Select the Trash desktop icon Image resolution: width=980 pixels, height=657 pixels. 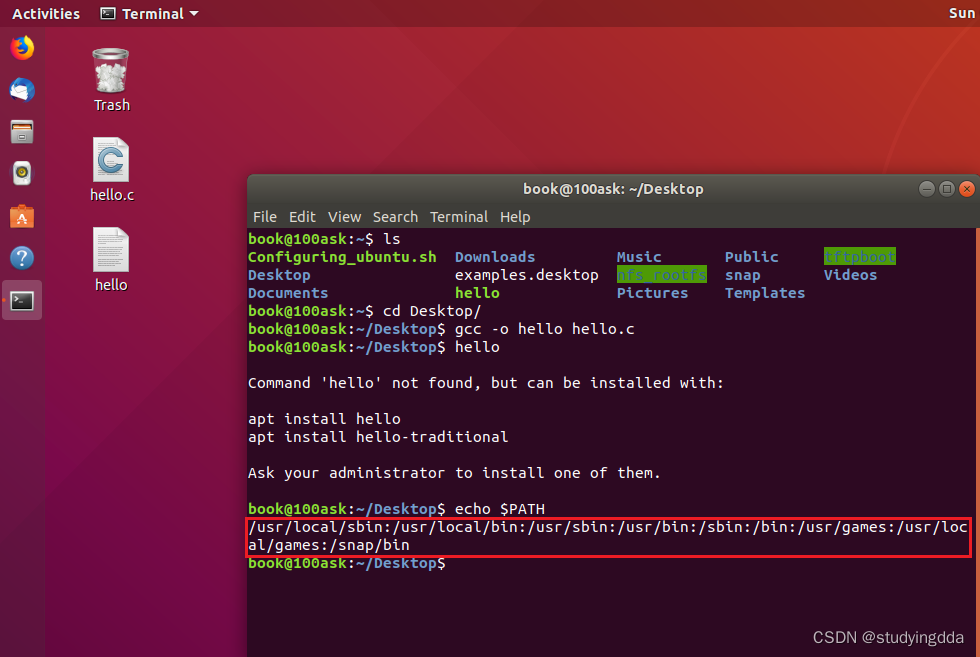pyautogui.click(x=111, y=80)
